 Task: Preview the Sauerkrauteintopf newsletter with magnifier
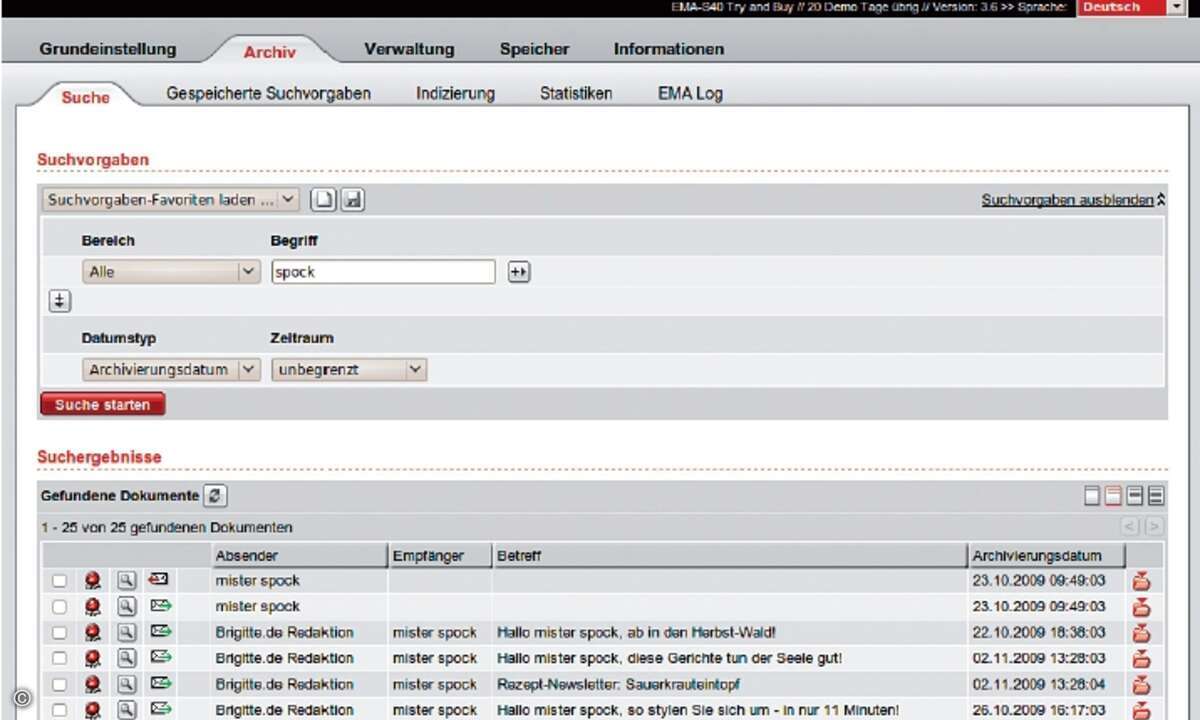point(126,684)
